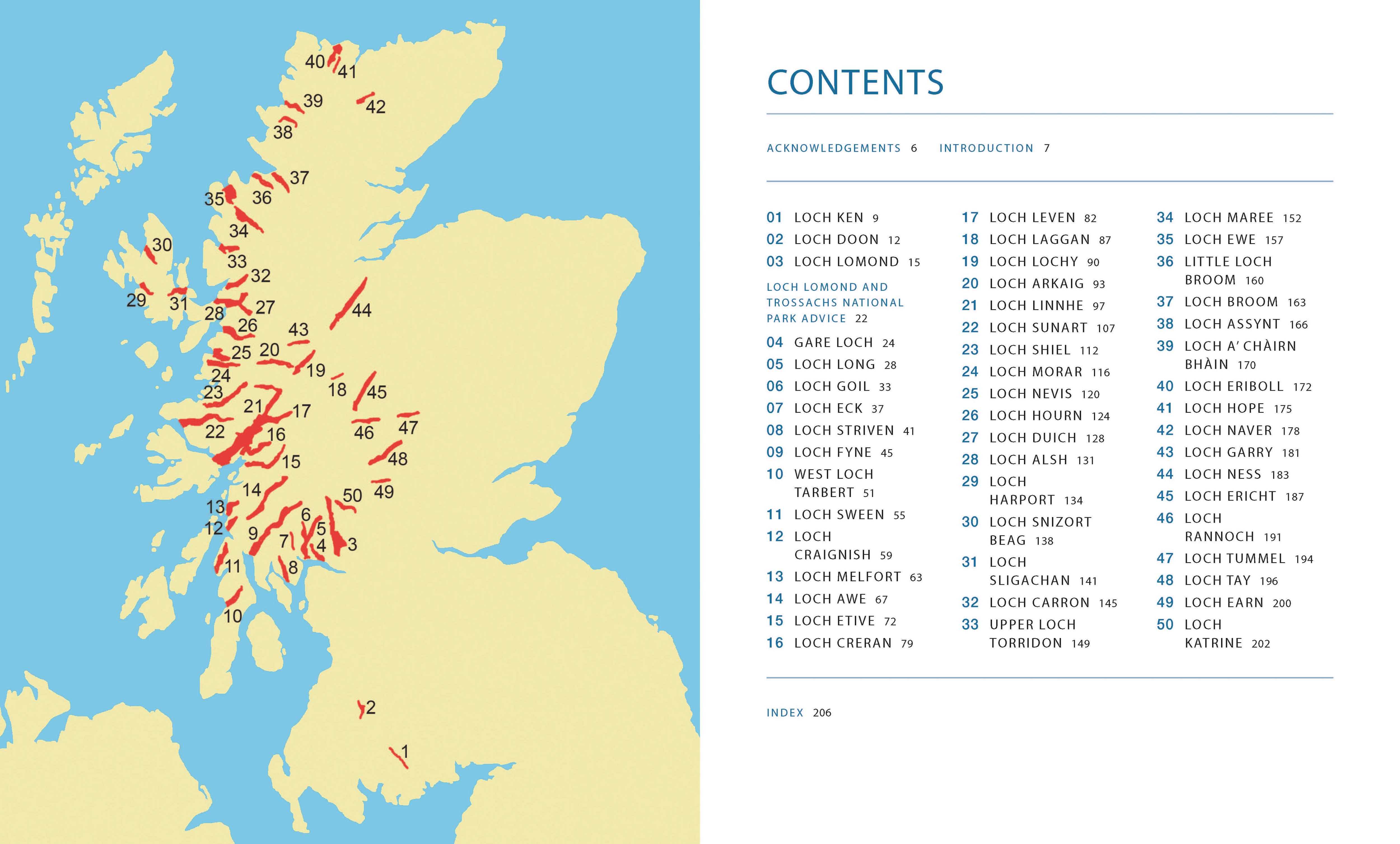
Task: Select contents entry LOCH RANNOCH
Action: point(1219,528)
